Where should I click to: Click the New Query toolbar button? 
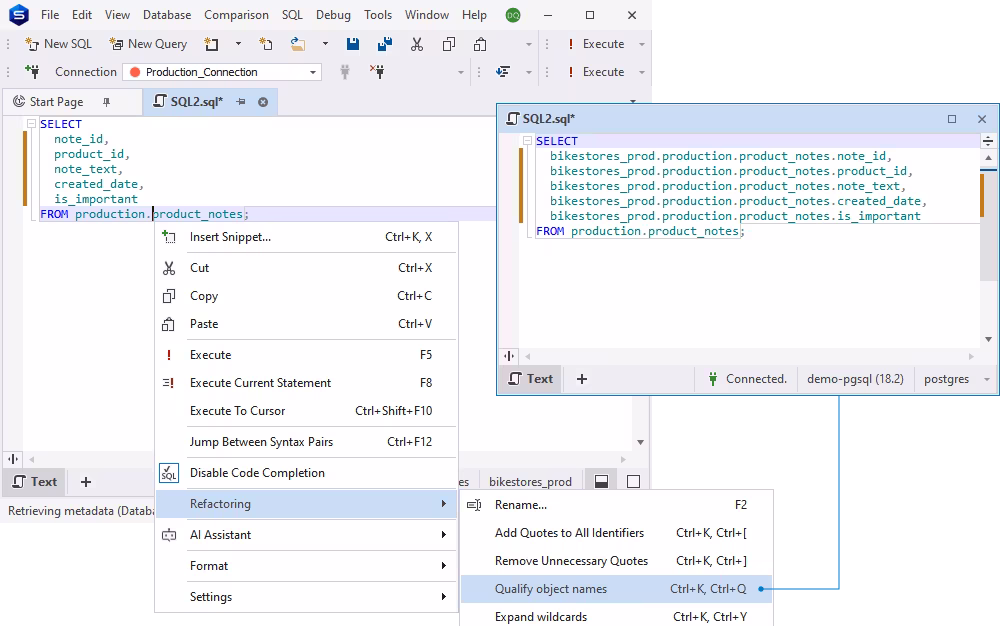click(148, 43)
